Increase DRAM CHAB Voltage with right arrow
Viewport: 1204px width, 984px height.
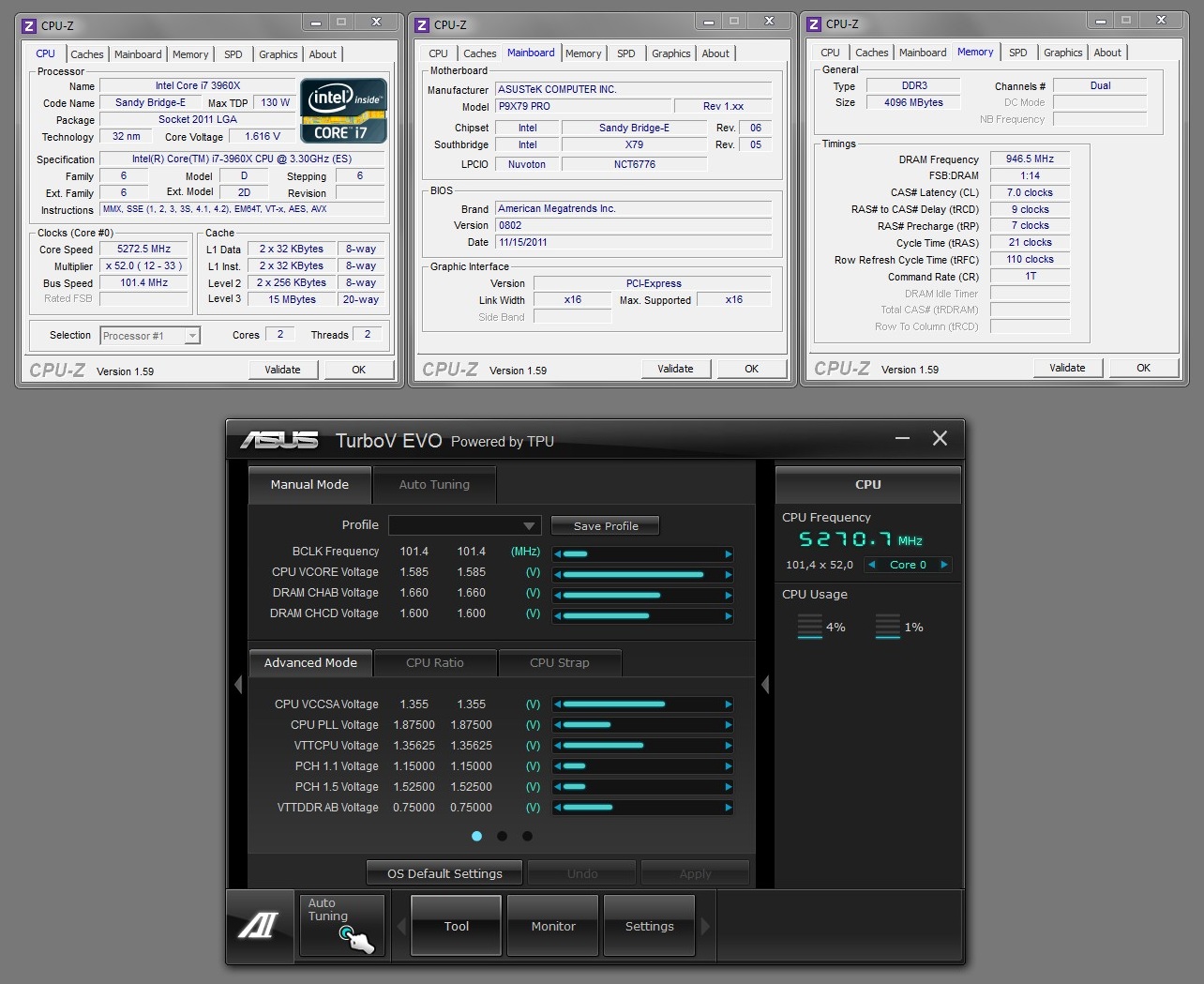click(728, 595)
